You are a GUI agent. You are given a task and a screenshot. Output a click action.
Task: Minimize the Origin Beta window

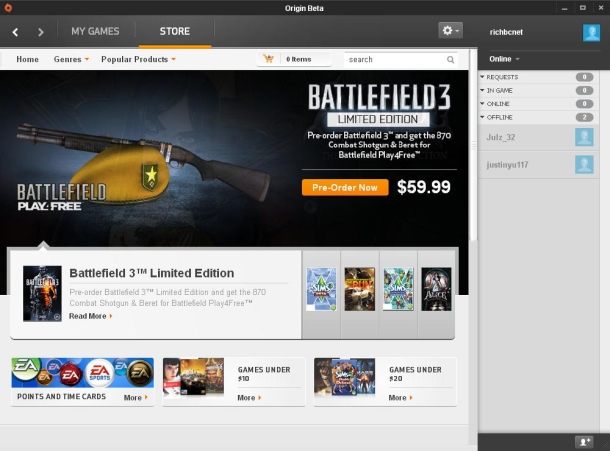pyautogui.click(x=564, y=8)
